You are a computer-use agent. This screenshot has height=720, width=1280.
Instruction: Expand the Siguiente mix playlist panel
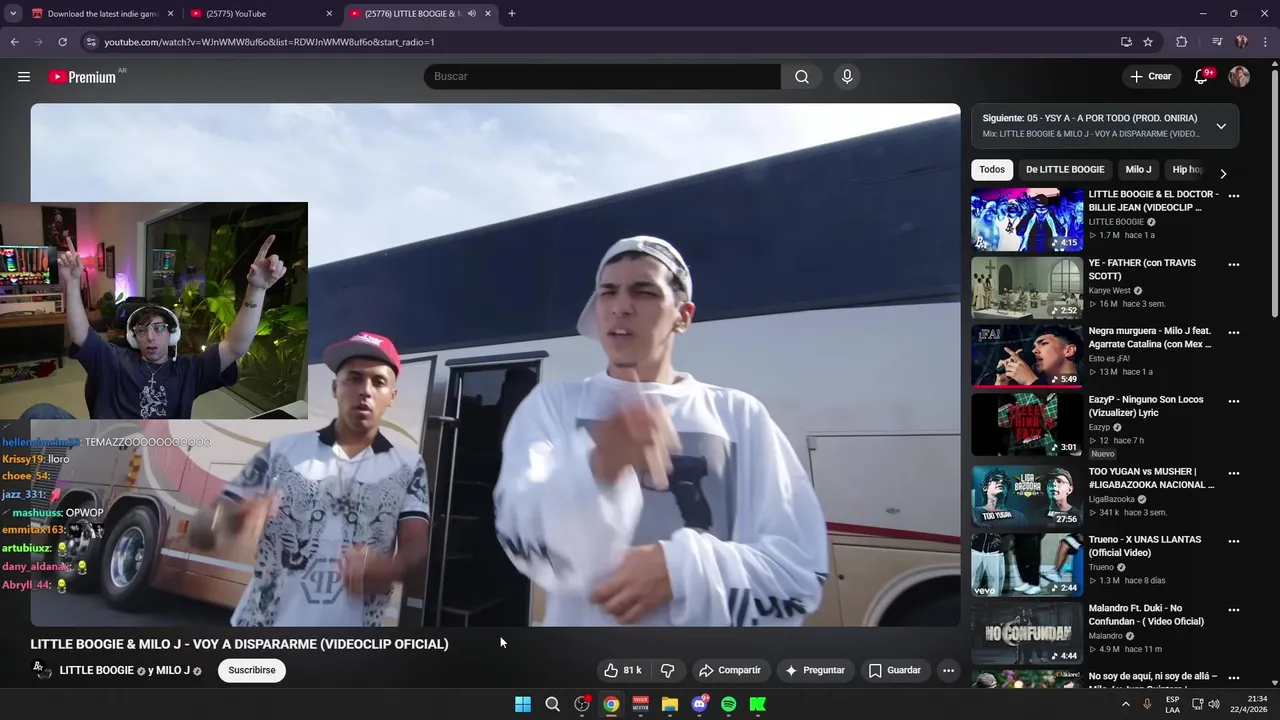point(1221,126)
